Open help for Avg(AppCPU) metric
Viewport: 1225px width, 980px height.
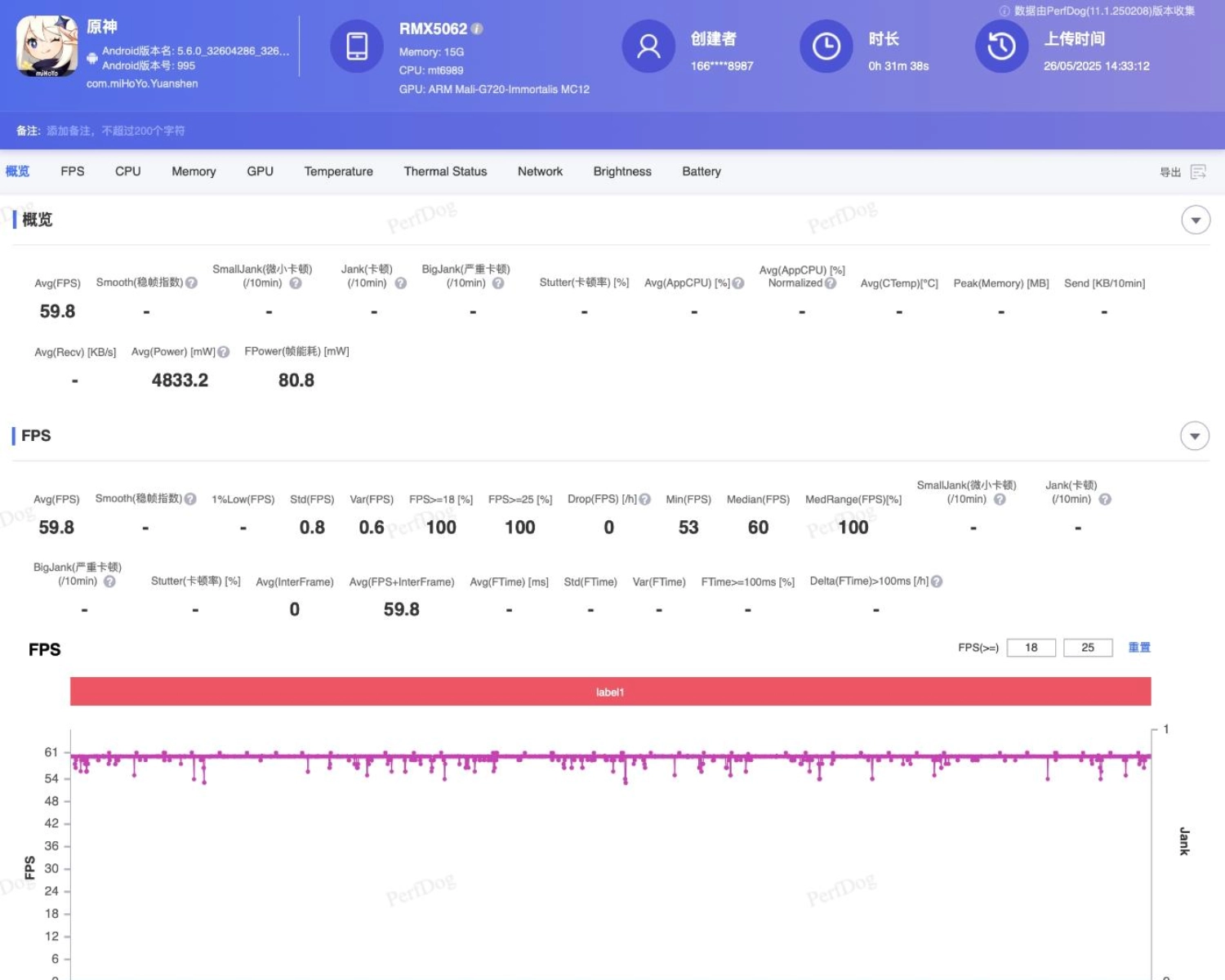738,283
